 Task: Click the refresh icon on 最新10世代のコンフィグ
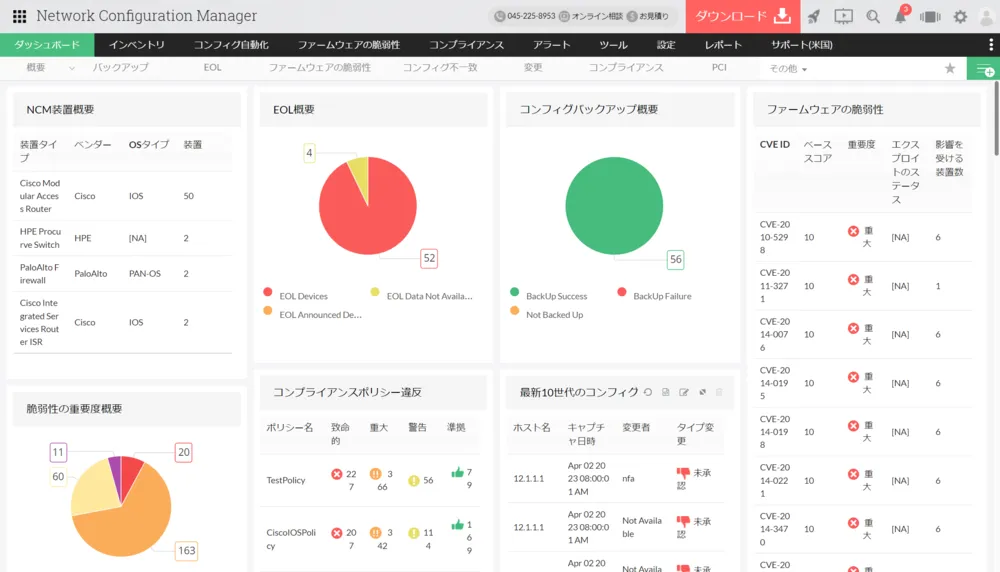648,392
